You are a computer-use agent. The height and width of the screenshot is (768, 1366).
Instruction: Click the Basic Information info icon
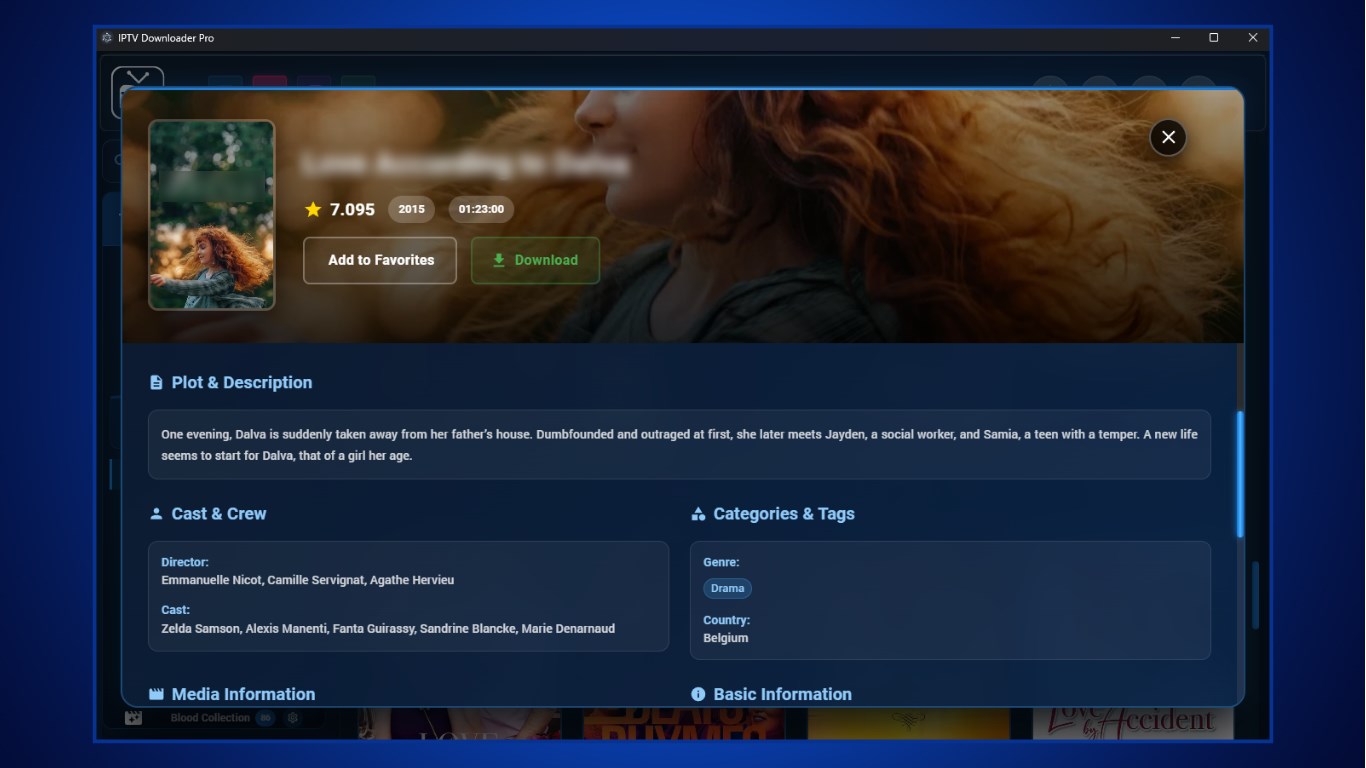tap(697, 693)
